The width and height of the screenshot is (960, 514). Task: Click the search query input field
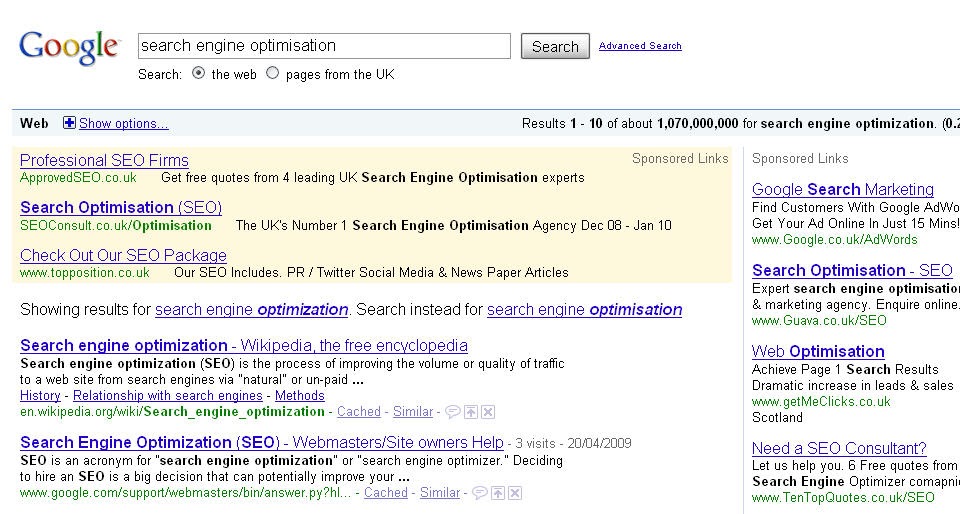pos(324,46)
